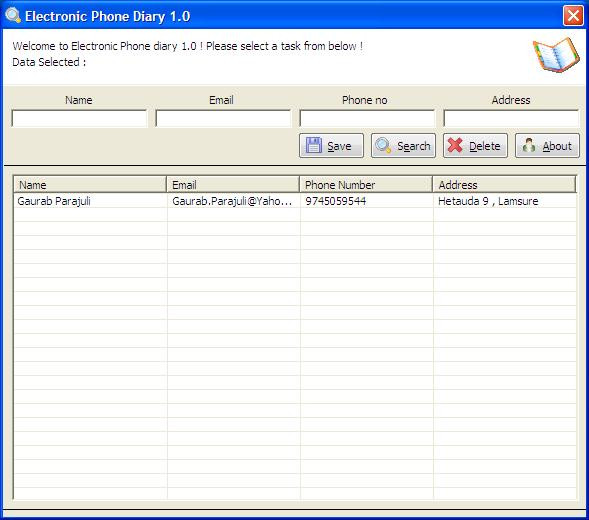Click the floppy disk Save icon
Image resolution: width=589 pixels, height=520 pixels.
pyautogui.click(x=314, y=145)
